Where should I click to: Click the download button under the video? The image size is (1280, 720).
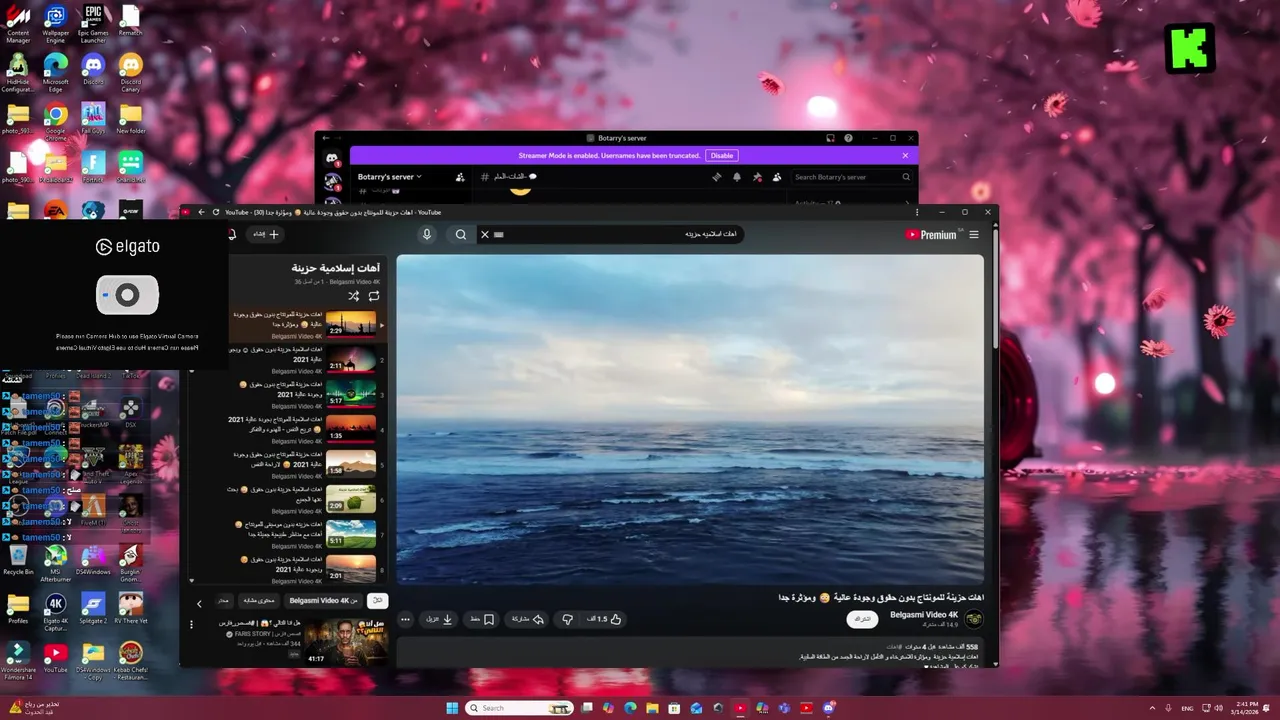[x=440, y=619]
